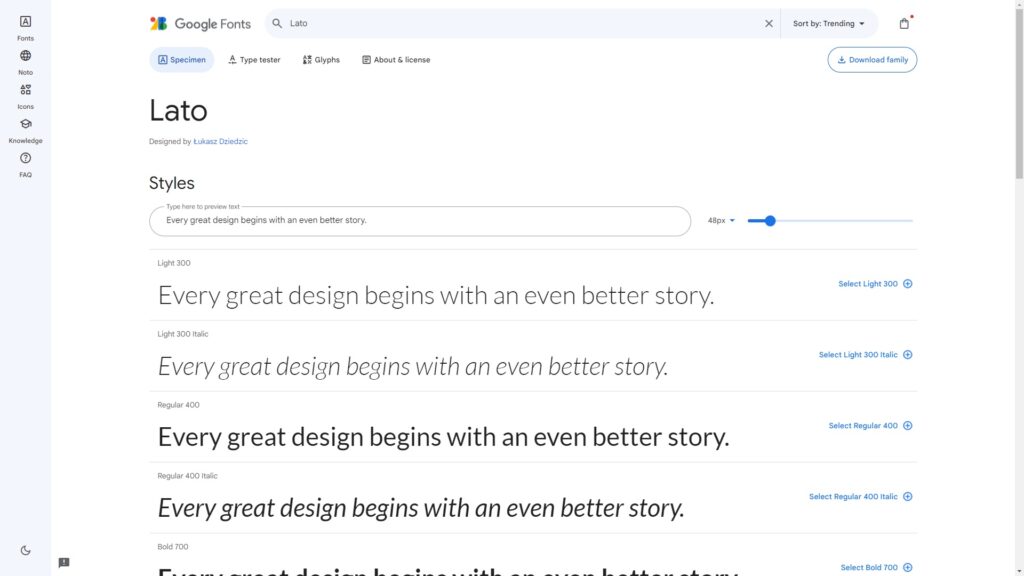Viewport: 1024px width, 576px height.
Task: Toggle dark theme with the moon icon
Action: [25, 549]
